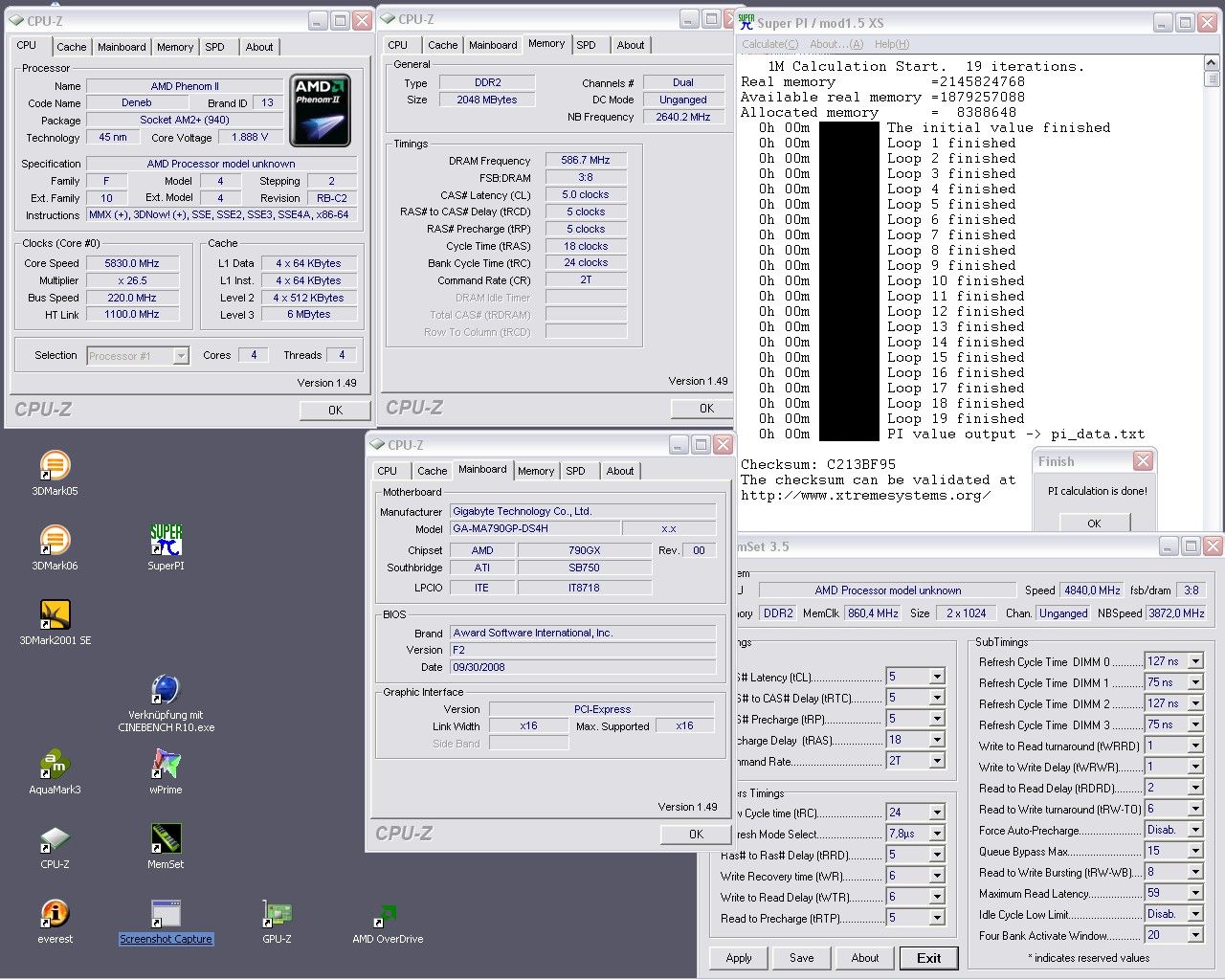Viewport: 1225px width, 980px height.
Task: Open the AquaMark3 desktop icon
Action: tap(55, 771)
